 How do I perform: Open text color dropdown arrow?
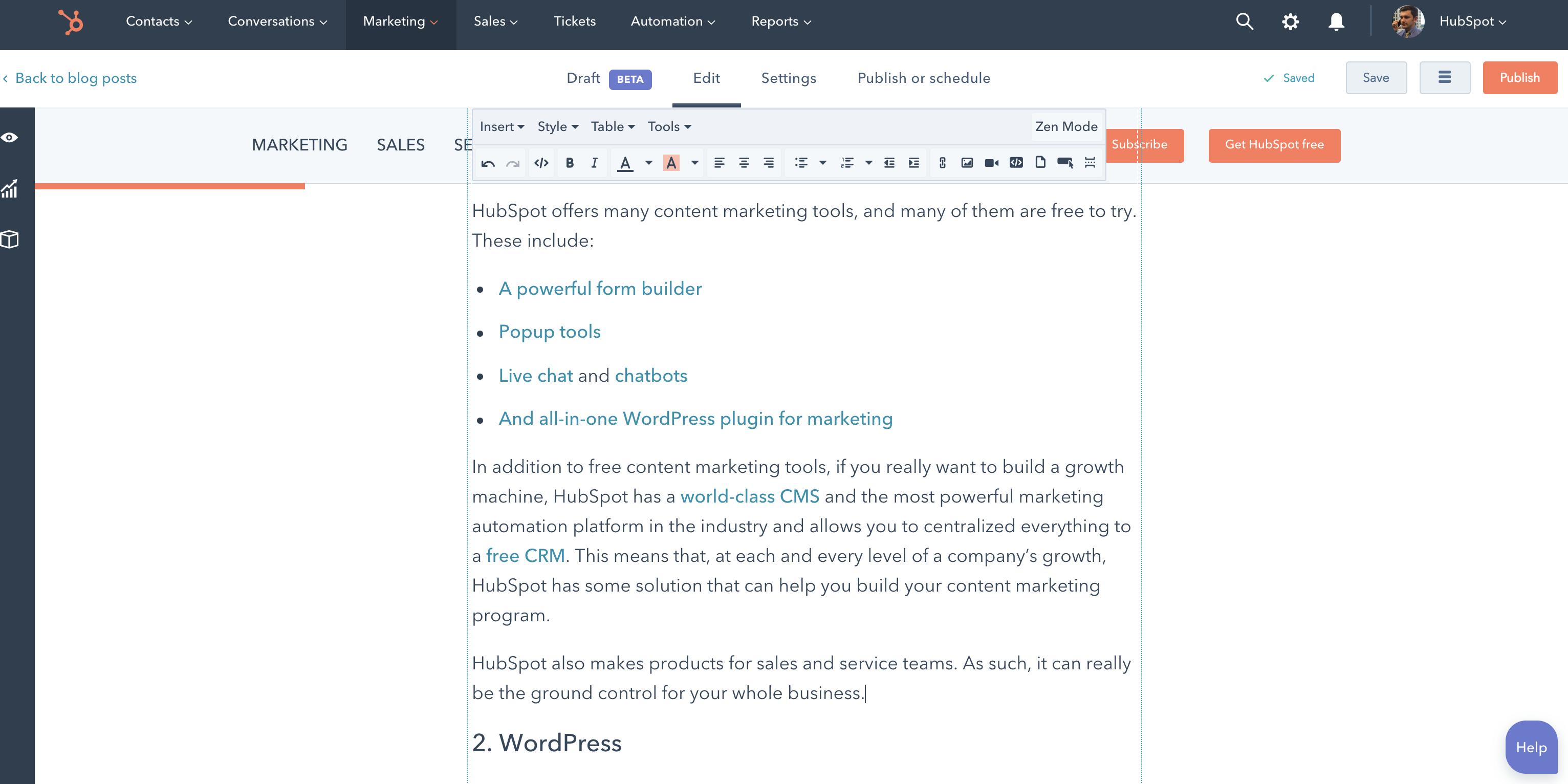648,163
